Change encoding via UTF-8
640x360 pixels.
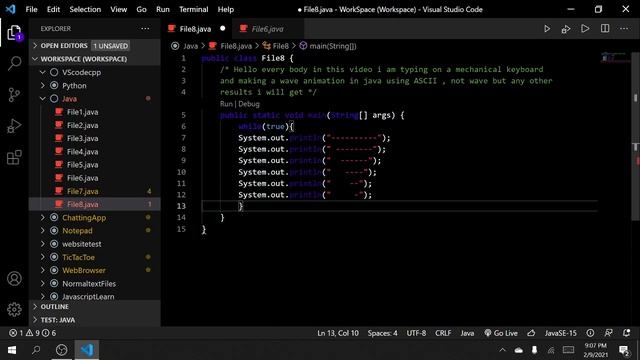point(416,333)
